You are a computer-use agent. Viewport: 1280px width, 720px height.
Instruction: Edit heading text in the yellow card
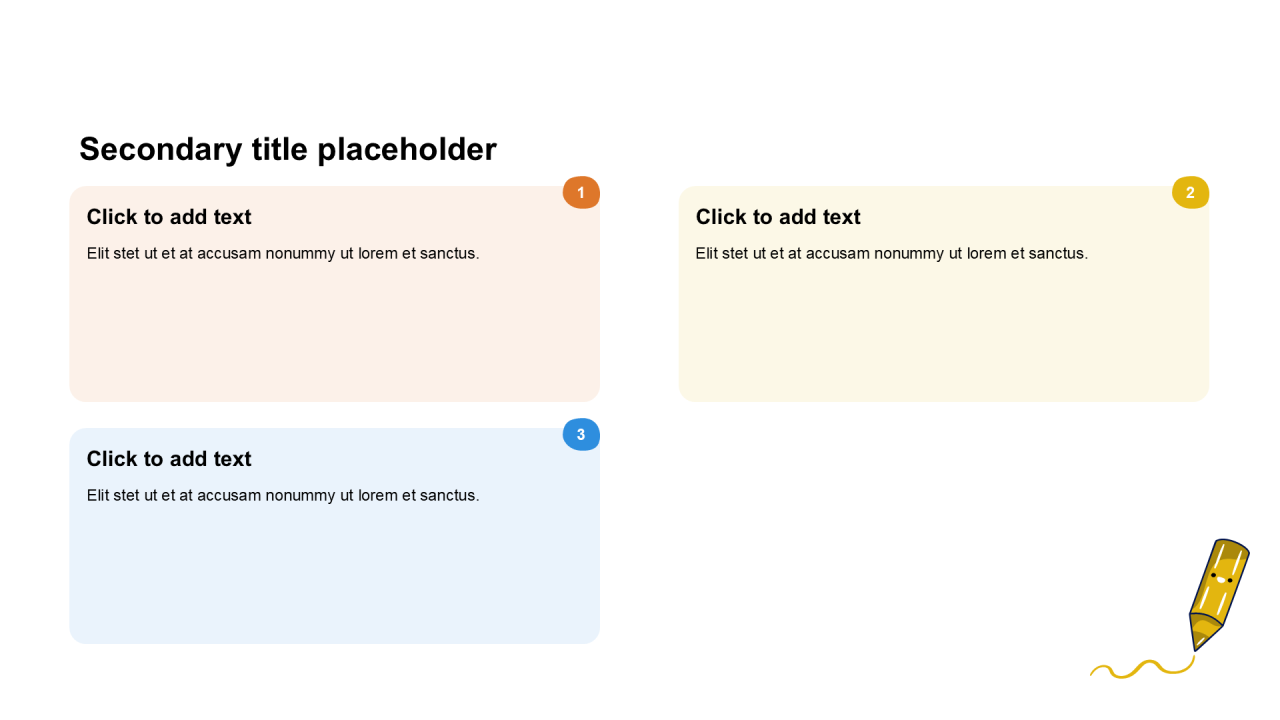pyautogui.click(x=778, y=217)
